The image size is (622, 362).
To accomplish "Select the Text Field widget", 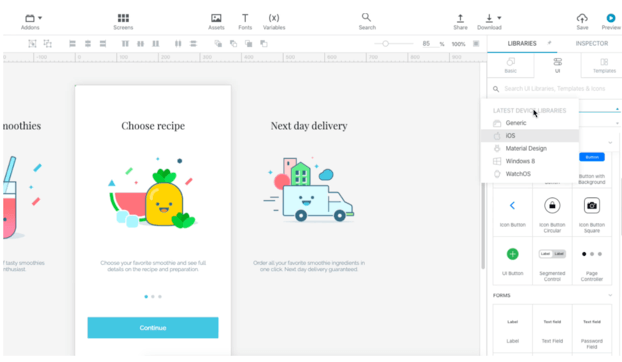I will [552, 329].
